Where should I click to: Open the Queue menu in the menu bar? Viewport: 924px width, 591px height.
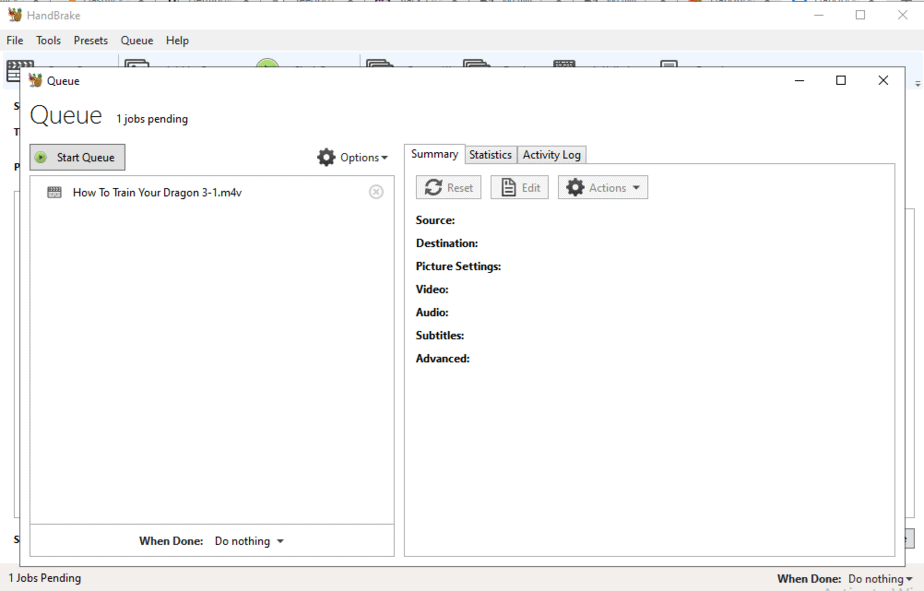(137, 41)
